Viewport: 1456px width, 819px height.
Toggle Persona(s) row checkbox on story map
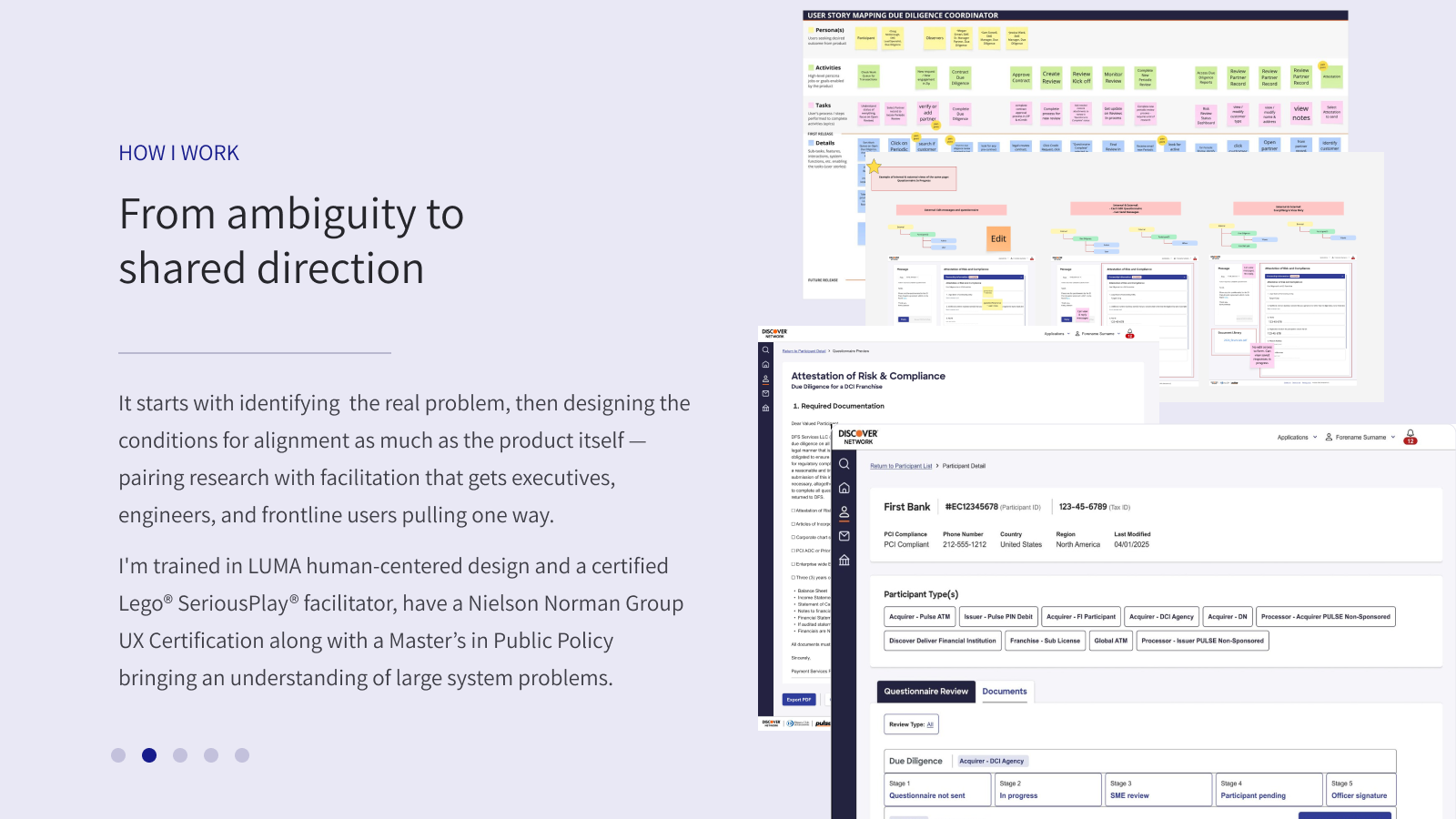811,30
